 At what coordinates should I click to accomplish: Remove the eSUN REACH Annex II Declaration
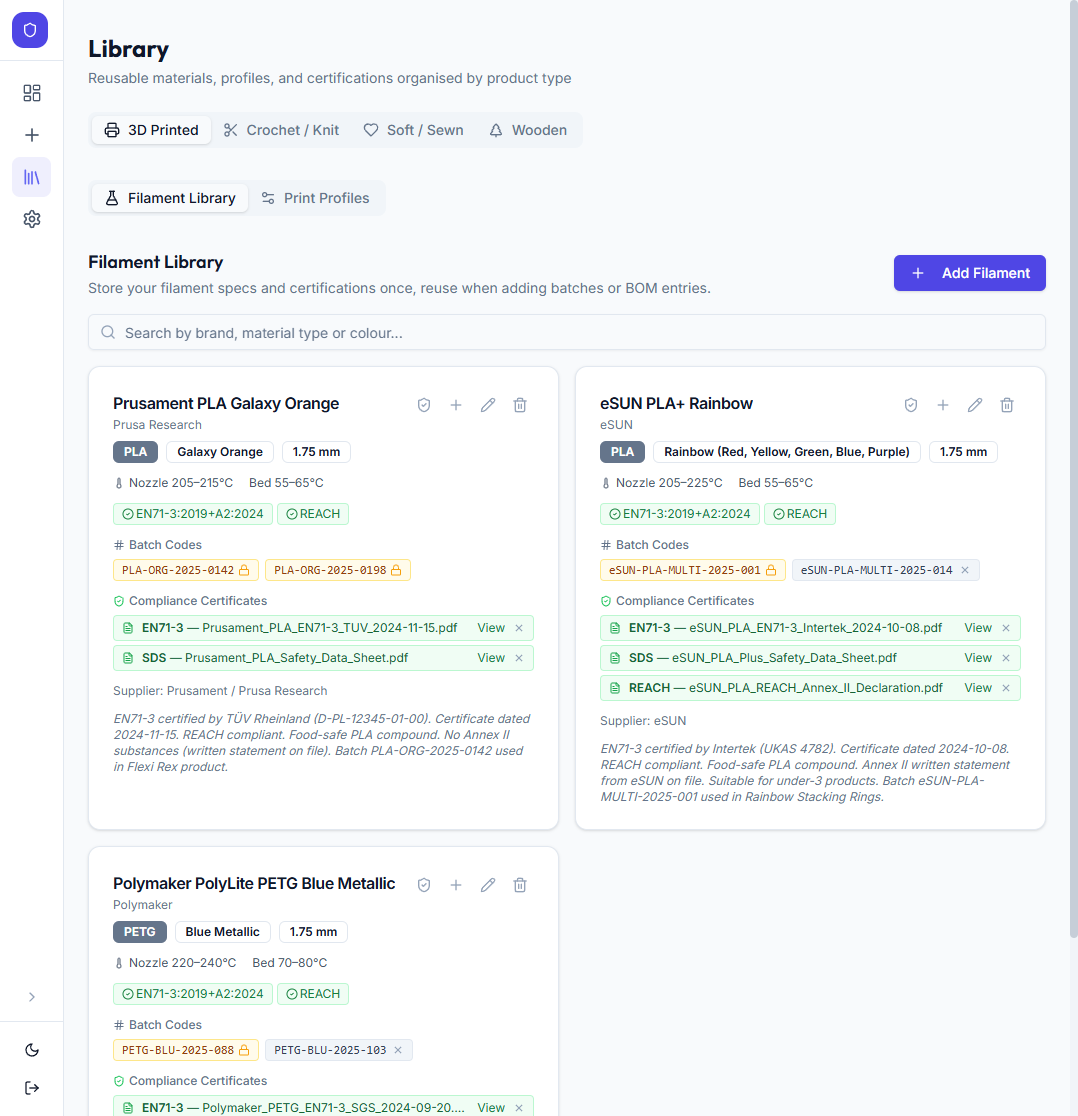(1005, 688)
